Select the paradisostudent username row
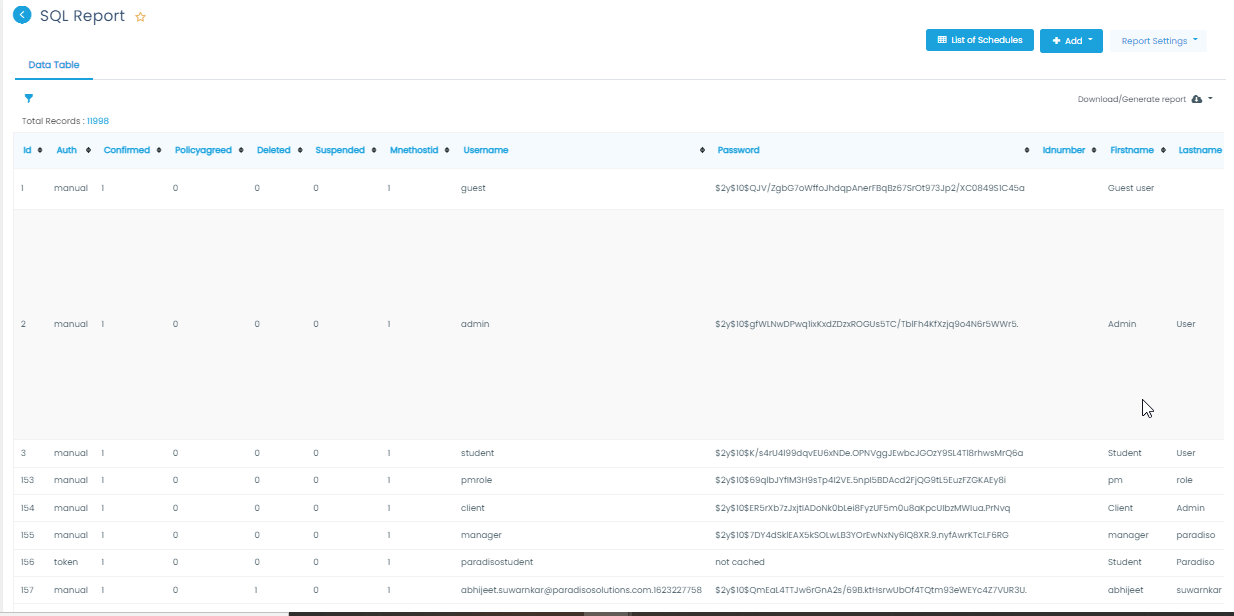The width and height of the screenshot is (1234, 616). tap(497, 562)
